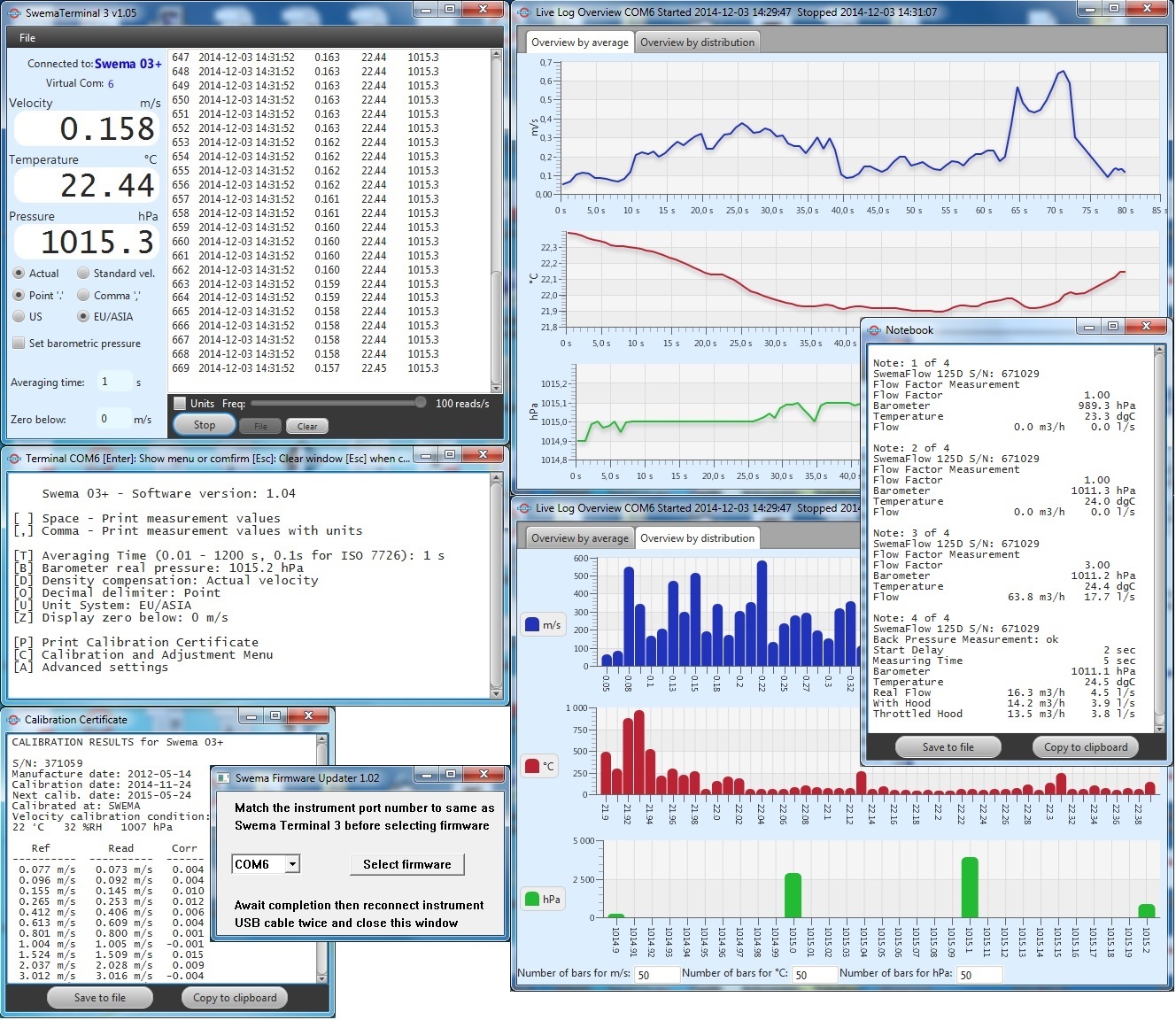This screenshot has width=1176, height=1020.
Task: Click the Freq reads/s slider handle
Action: click(x=421, y=403)
